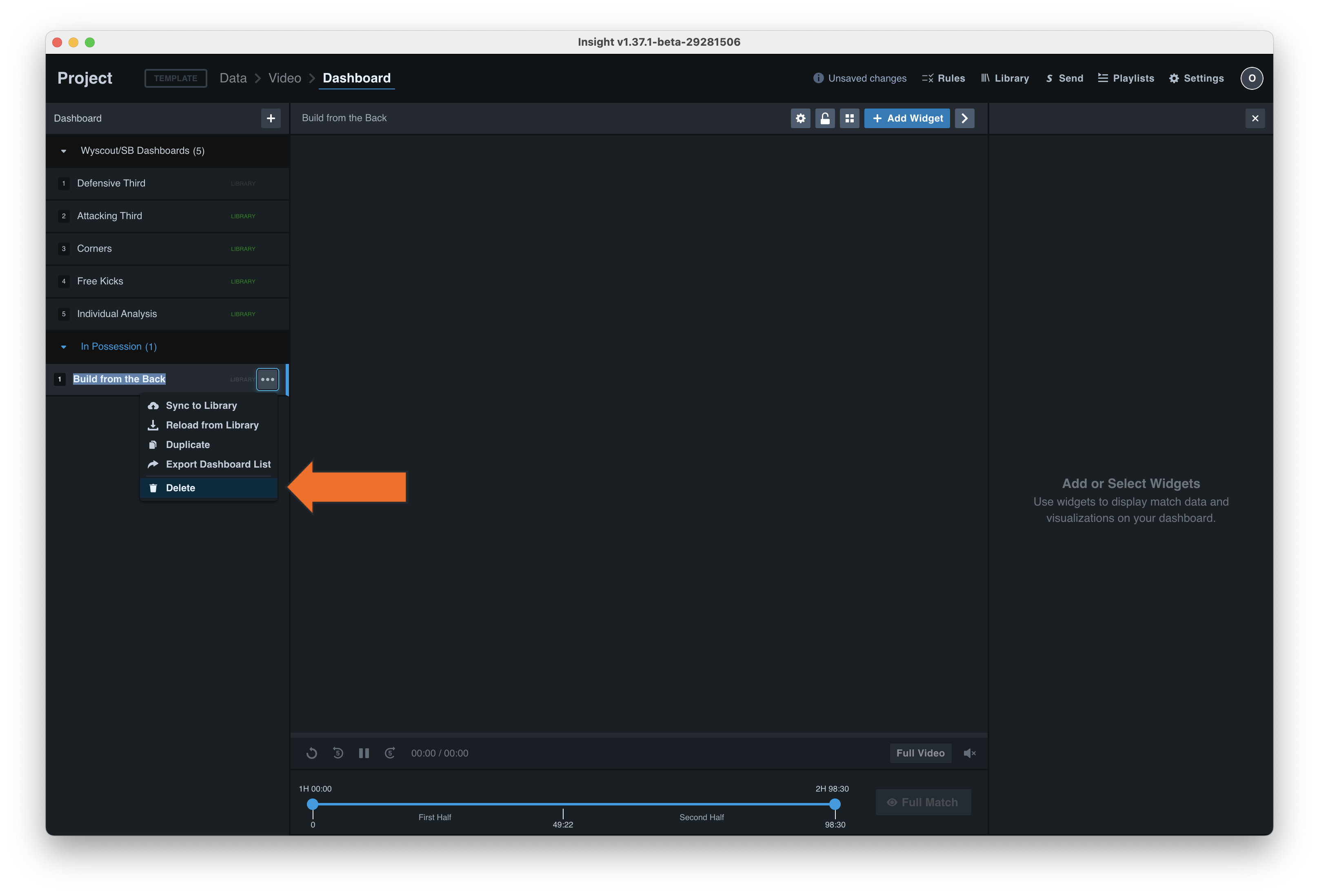Go to Video breadcrumb step
Image resolution: width=1319 pixels, height=896 pixels.
(x=284, y=78)
